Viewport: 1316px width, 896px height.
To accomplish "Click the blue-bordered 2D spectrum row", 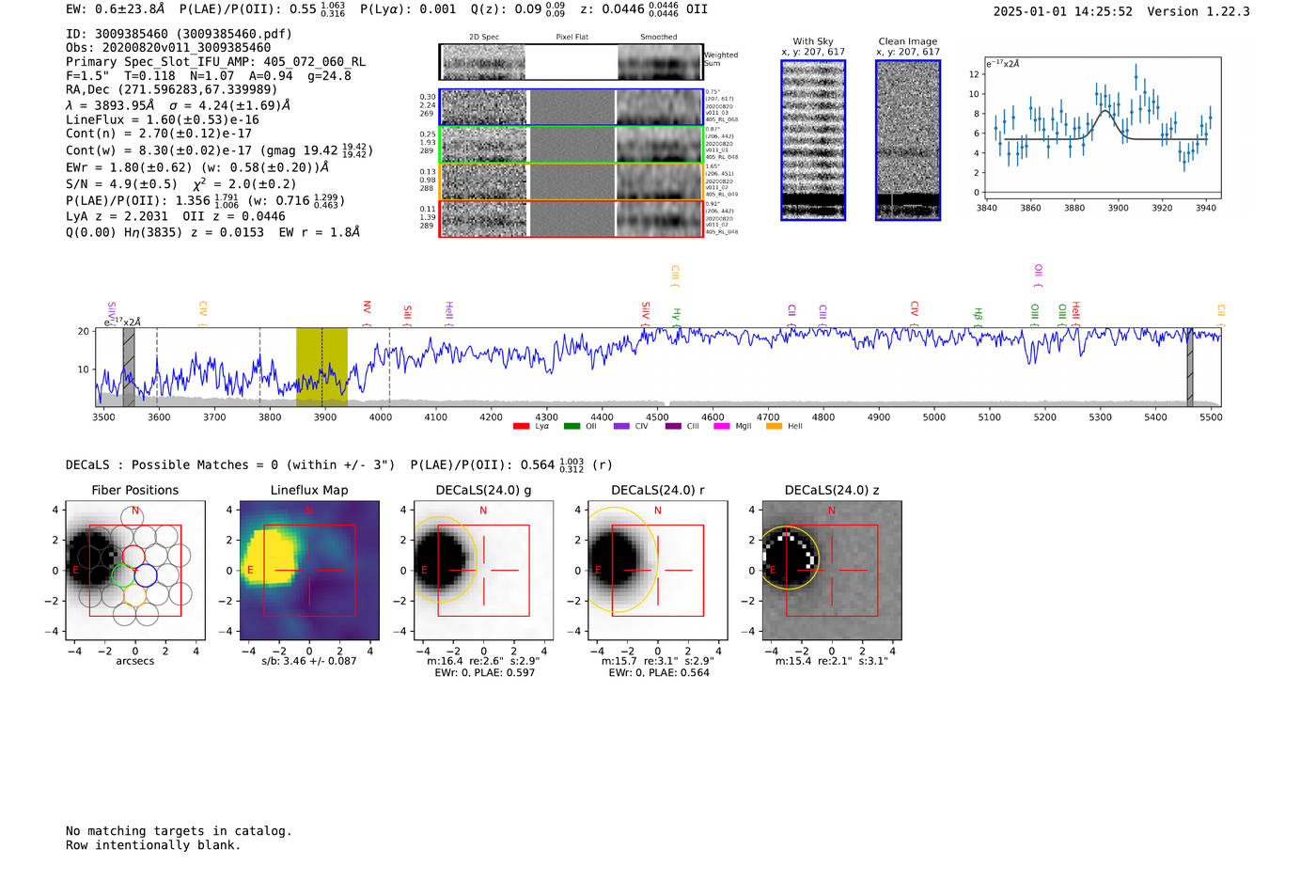I will coord(572,107).
